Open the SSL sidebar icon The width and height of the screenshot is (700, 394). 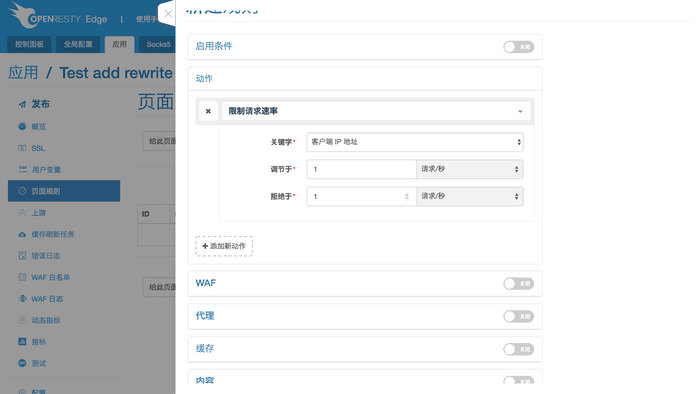pyautogui.click(x=22, y=148)
